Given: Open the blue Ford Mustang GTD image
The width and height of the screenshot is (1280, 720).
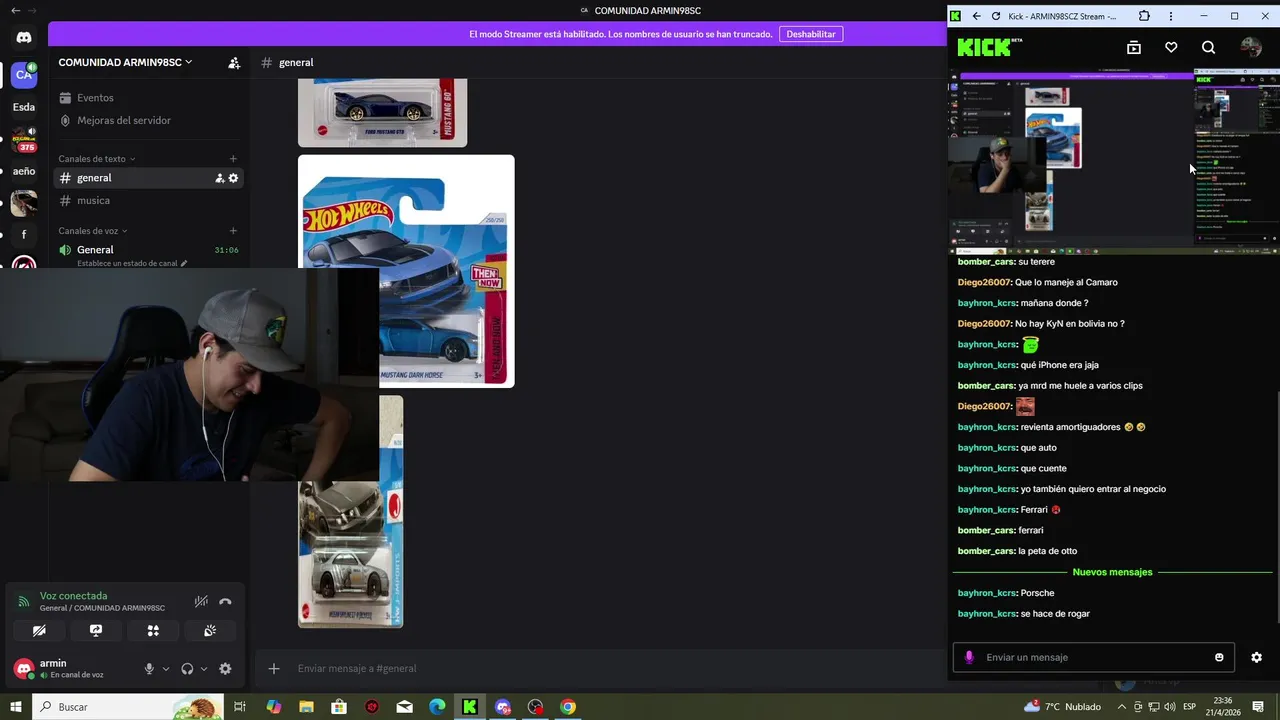Looking at the screenshot, I should 383,112.
